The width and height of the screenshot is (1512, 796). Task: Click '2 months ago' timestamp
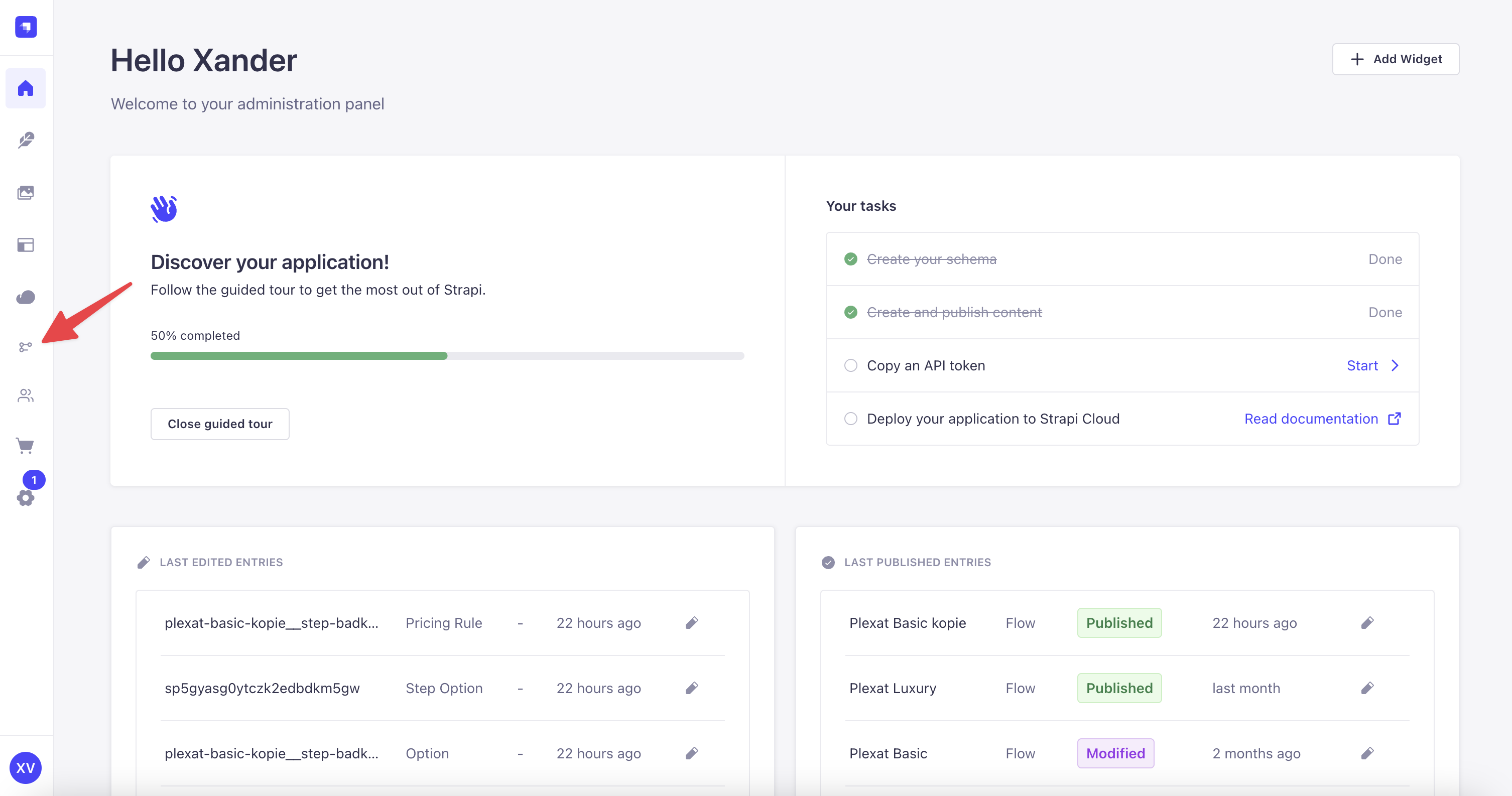coord(1256,753)
